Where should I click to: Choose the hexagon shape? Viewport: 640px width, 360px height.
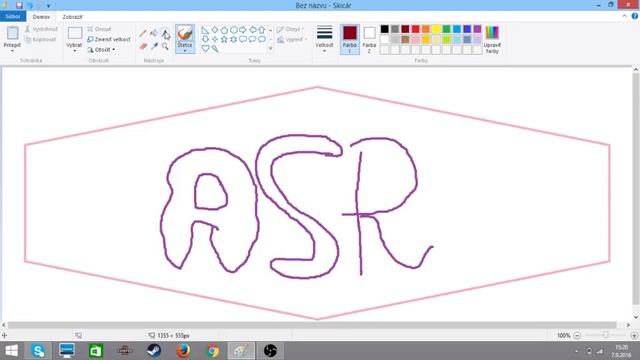pos(233,30)
